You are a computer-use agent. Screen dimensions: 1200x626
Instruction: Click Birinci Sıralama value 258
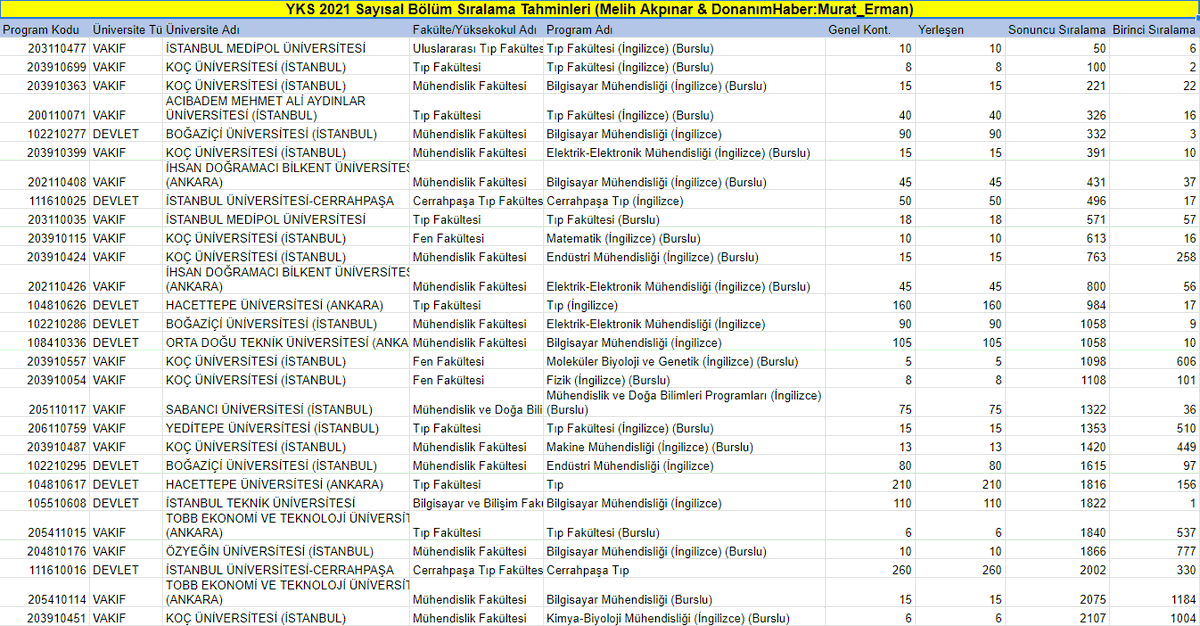[1154, 257]
